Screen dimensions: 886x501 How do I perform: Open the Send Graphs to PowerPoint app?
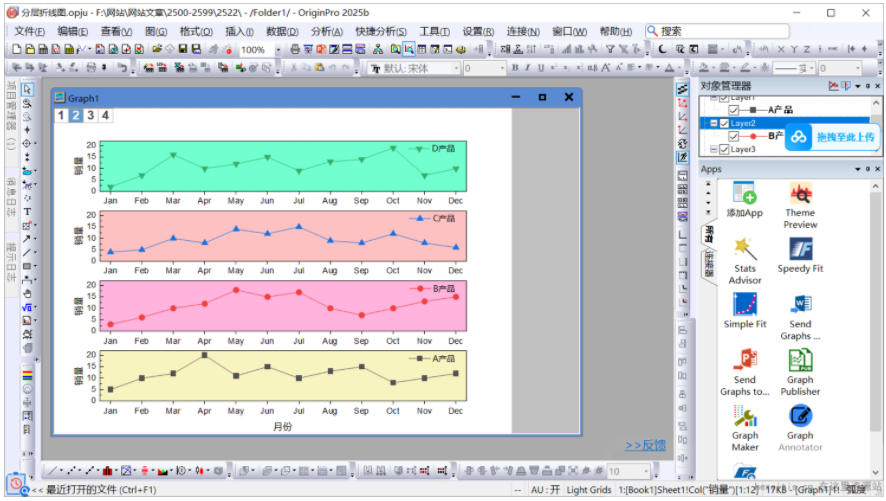pyautogui.click(x=745, y=373)
